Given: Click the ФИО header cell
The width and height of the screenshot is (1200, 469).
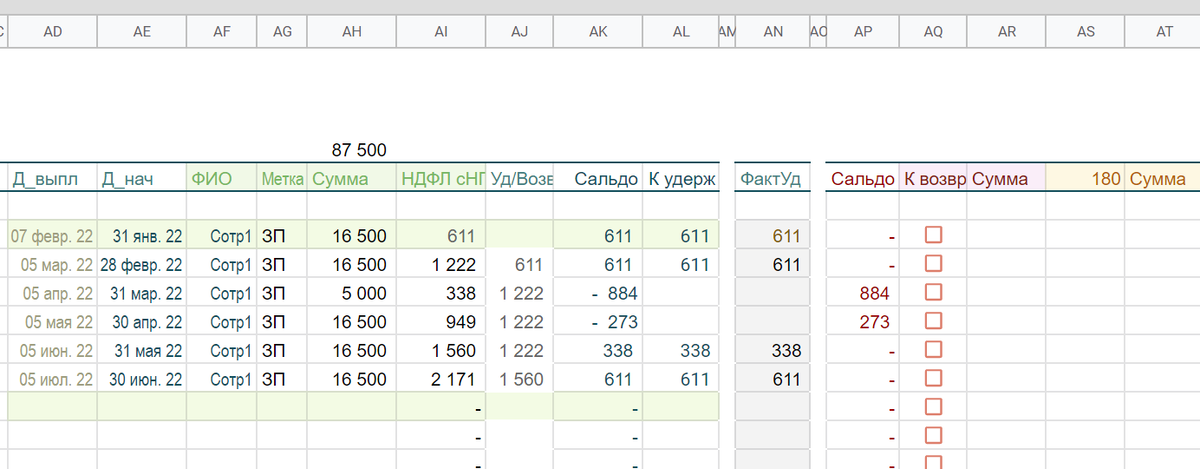Looking at the screenshot, I should pos(222,179).
